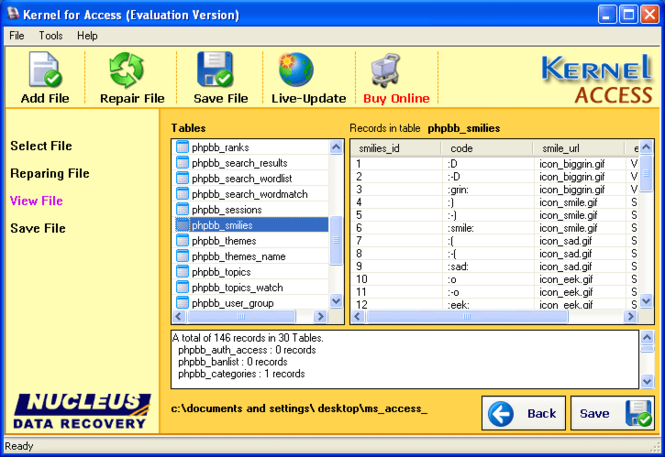
Task: Click the Add File toolbar icon
Action: pyautogui.click(x=45, y=70)
